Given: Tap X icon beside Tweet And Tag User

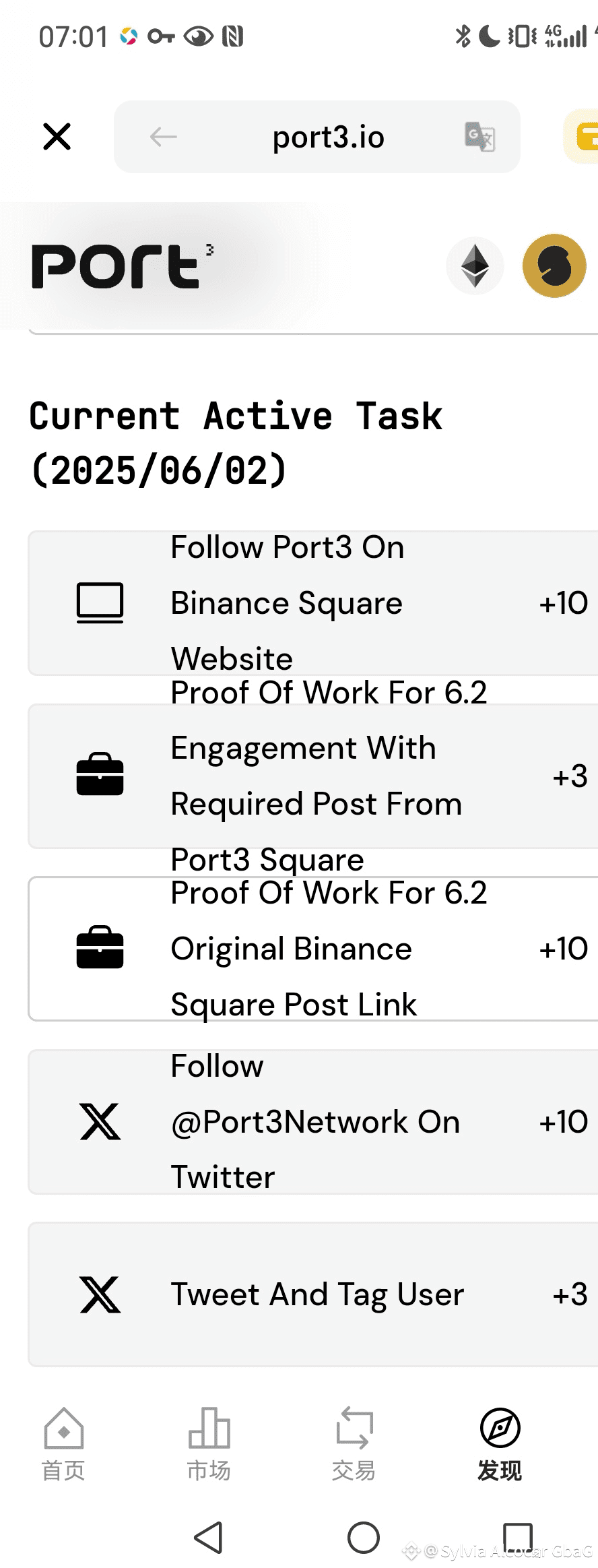Looking at the screenshot, I should (x=100, y=1294).
